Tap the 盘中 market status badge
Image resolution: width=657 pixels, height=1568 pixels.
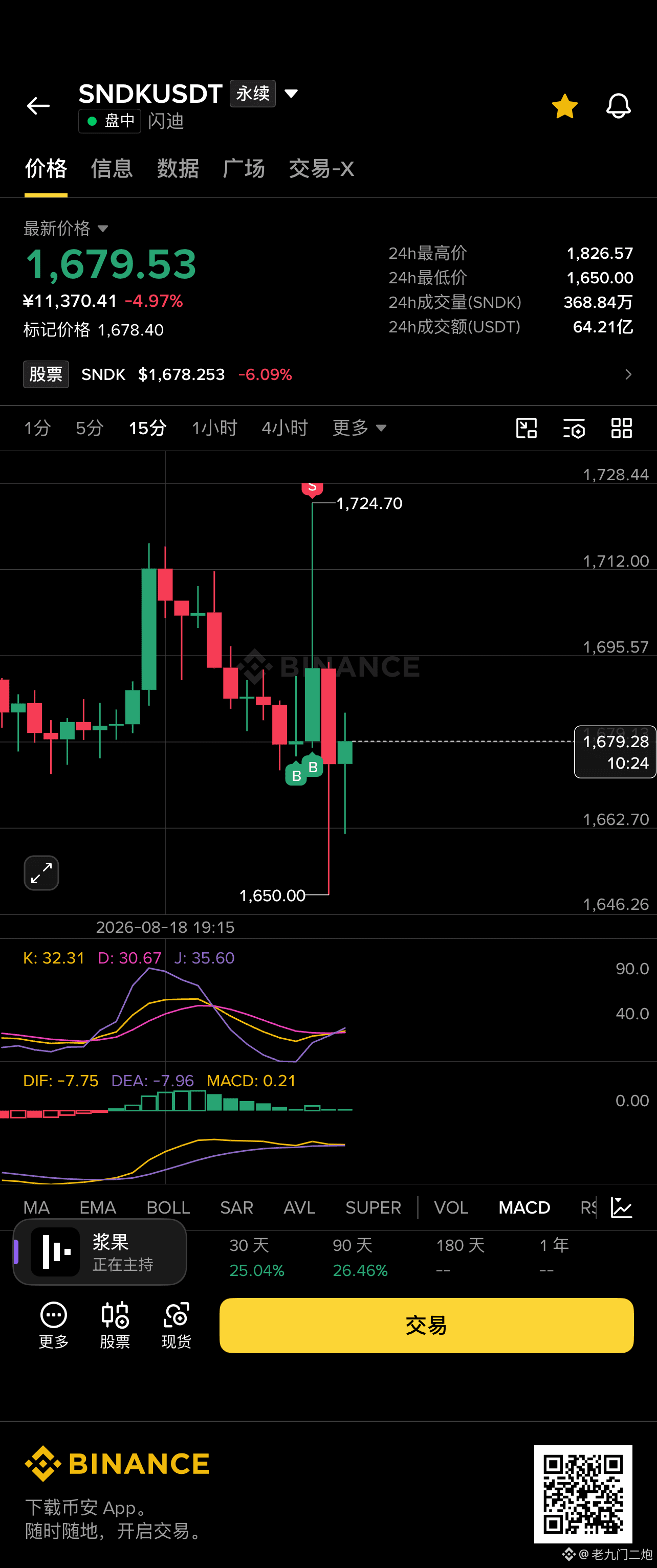(109, 121)
